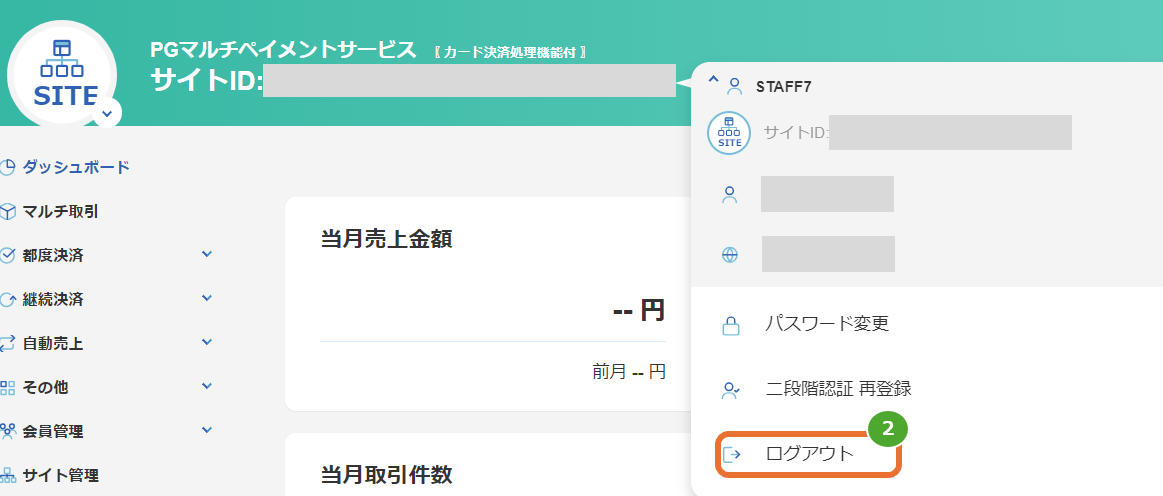Screen dimensions: 1163x496
Task: Open the chevron badge under the SITE logo
Action: click(107, 113)
